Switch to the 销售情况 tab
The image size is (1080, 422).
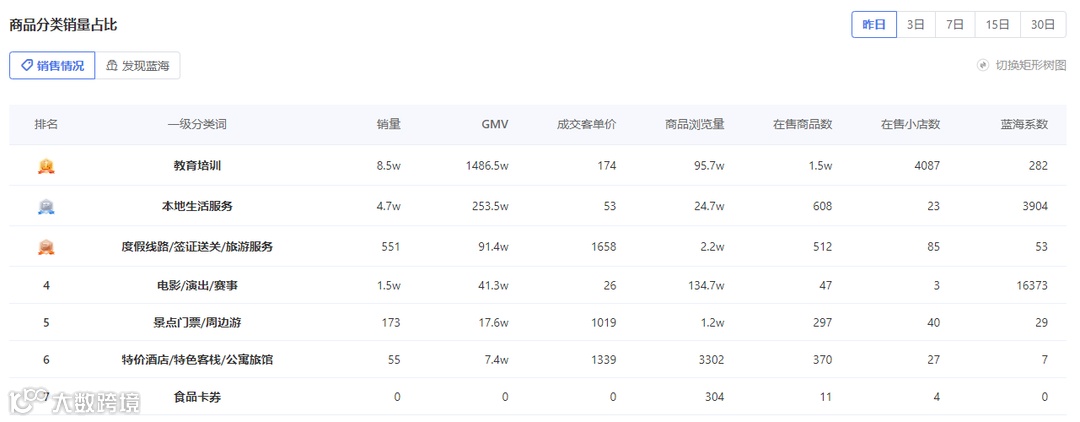coord(52,66)
